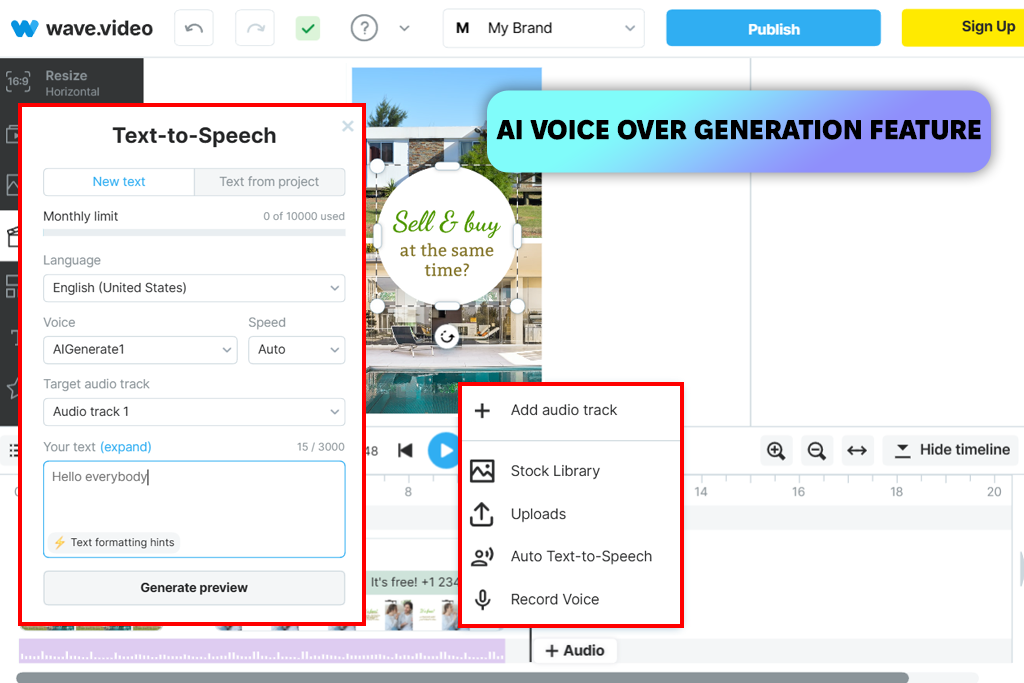Fit timeline to width icon
This screenshot has height=683, width=1024.
(x=857, y=451)
